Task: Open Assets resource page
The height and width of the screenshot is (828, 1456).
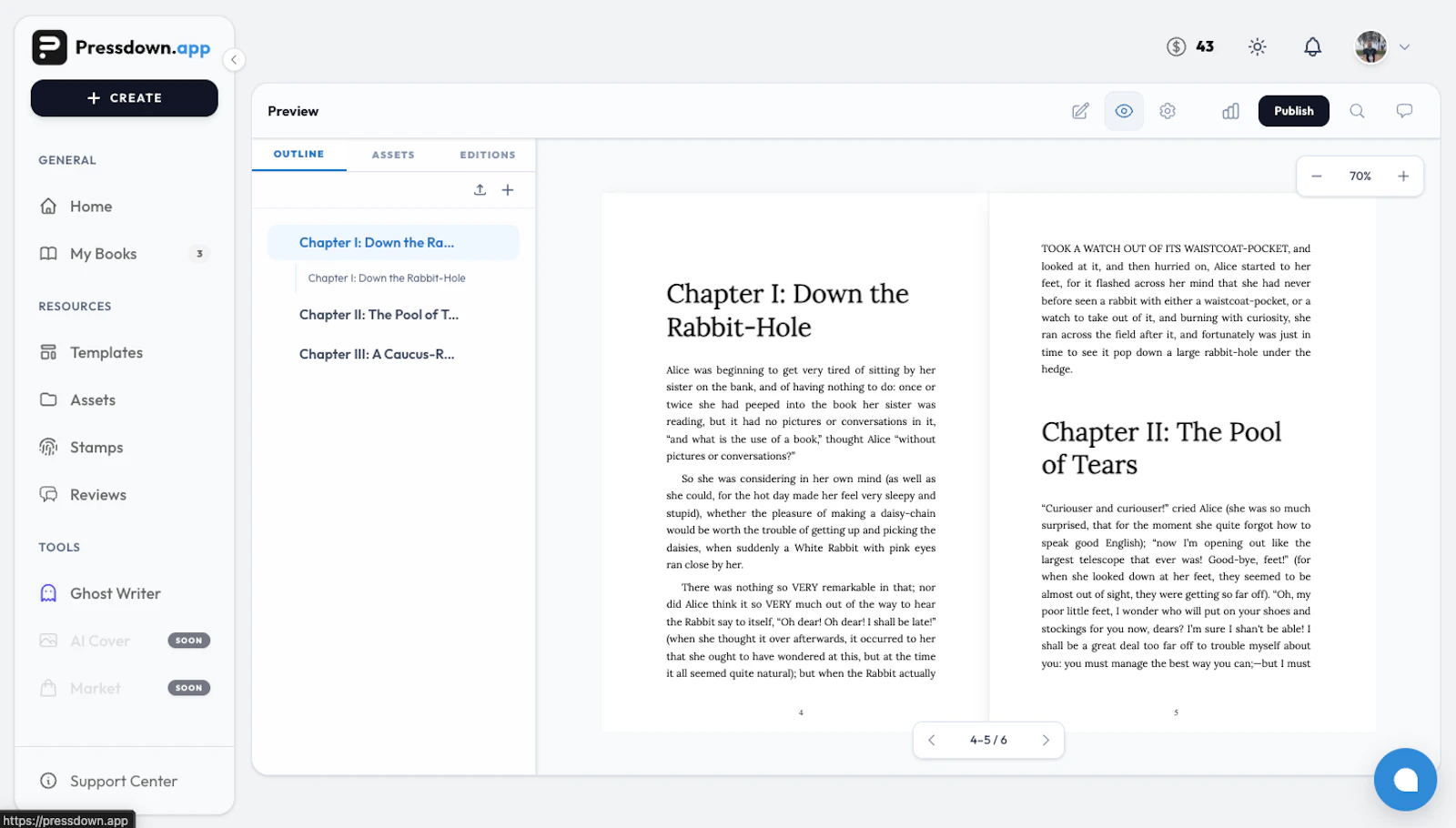Action: (93, 400)
